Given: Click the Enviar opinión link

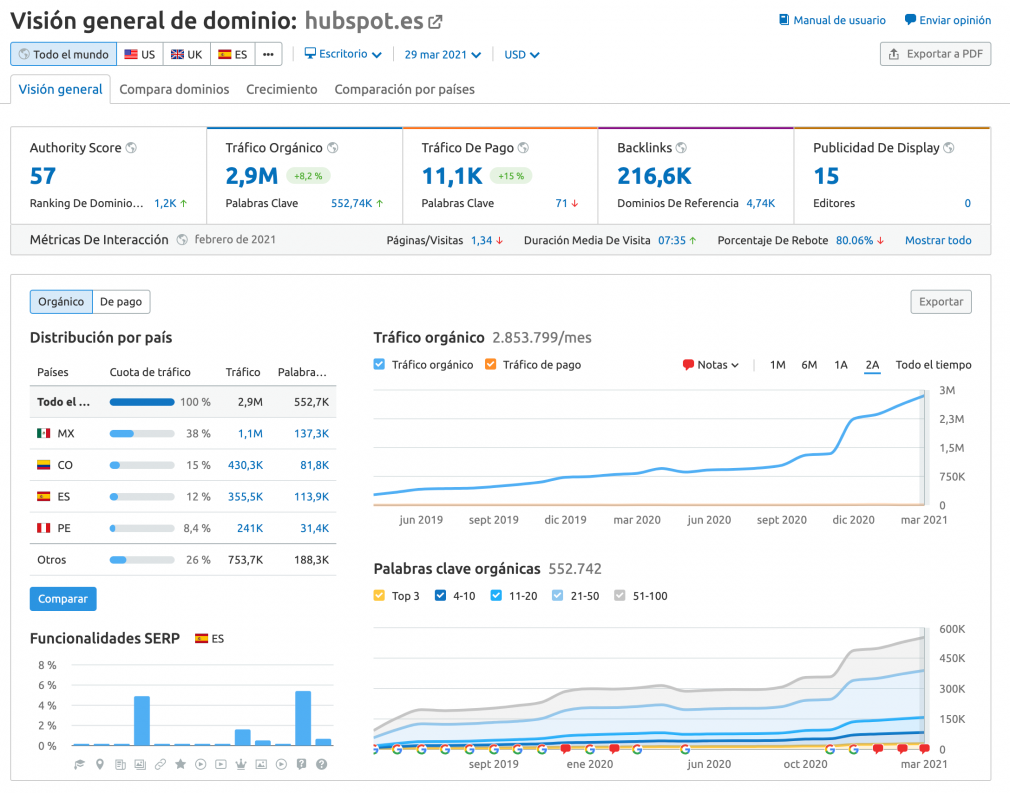Looking at the screenshot, I should click(x=948, y=20).
